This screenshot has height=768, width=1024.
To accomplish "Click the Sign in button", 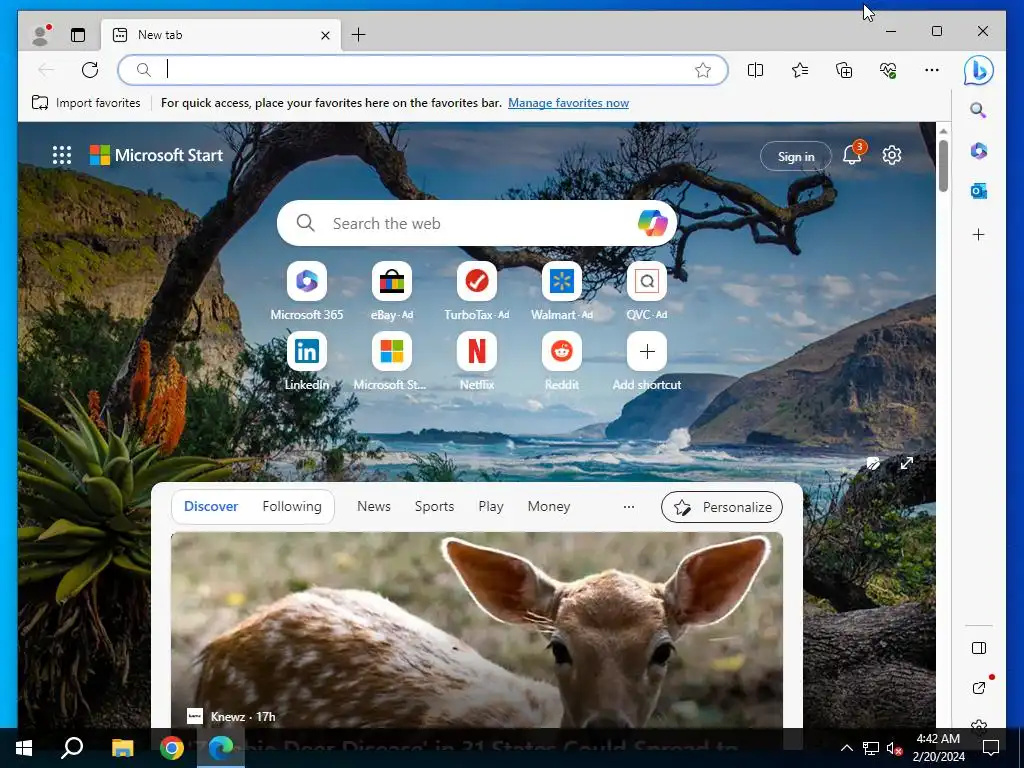I will point(795,157).
